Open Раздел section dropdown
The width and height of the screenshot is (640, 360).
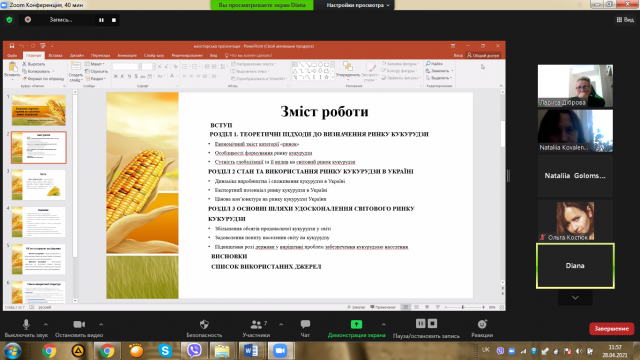[96, 79]
